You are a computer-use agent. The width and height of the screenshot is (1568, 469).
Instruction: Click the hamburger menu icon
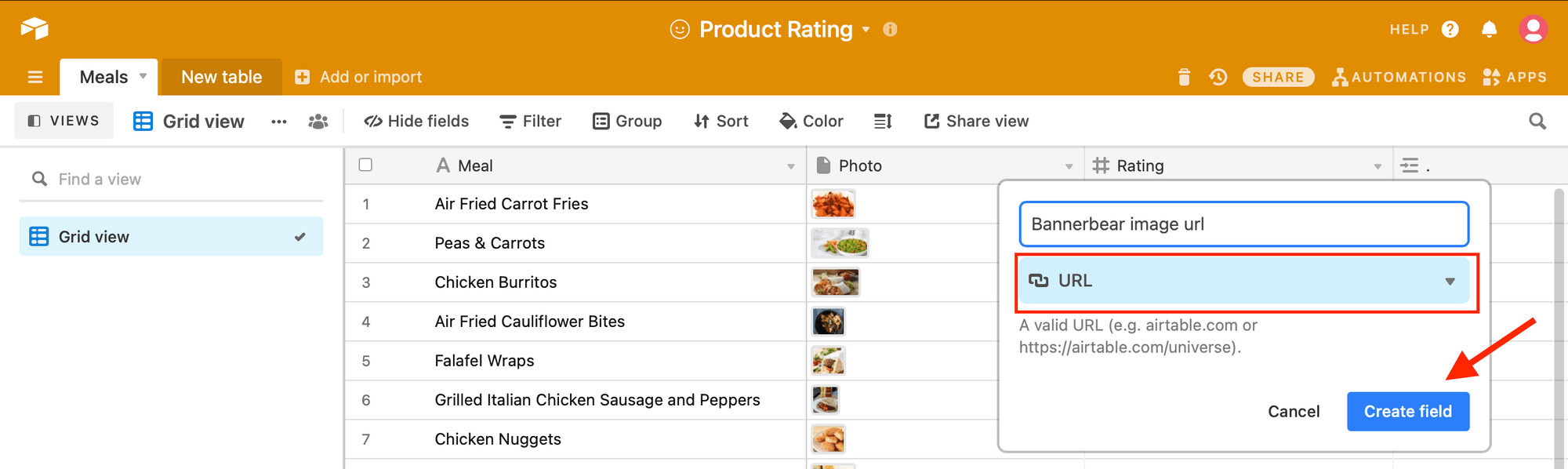tap(35, 77)
